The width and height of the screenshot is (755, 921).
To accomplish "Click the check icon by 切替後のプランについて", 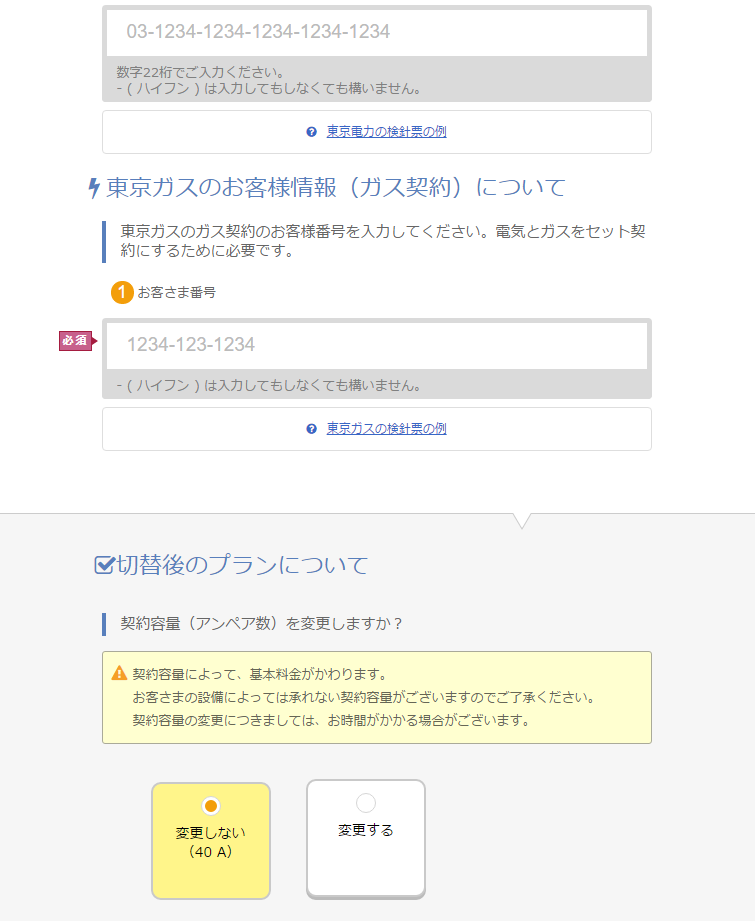I will (x=104, y=565).
